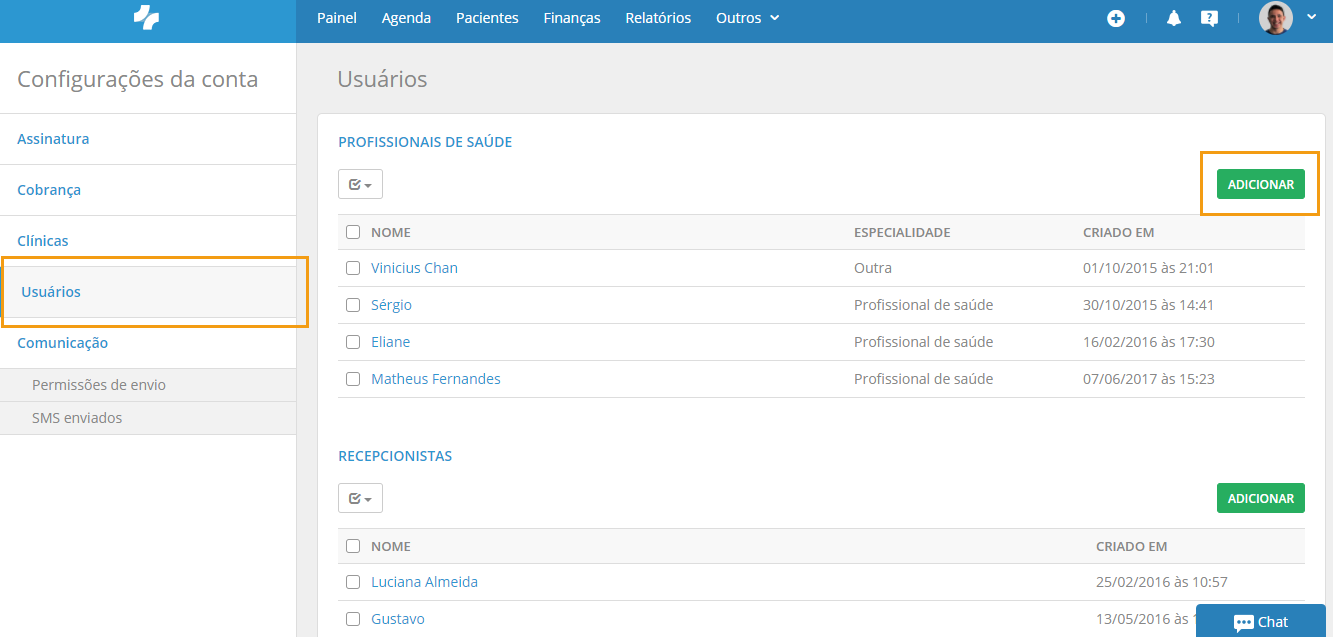
Task: Go to Painel in top menu
Action: (337, 18)
